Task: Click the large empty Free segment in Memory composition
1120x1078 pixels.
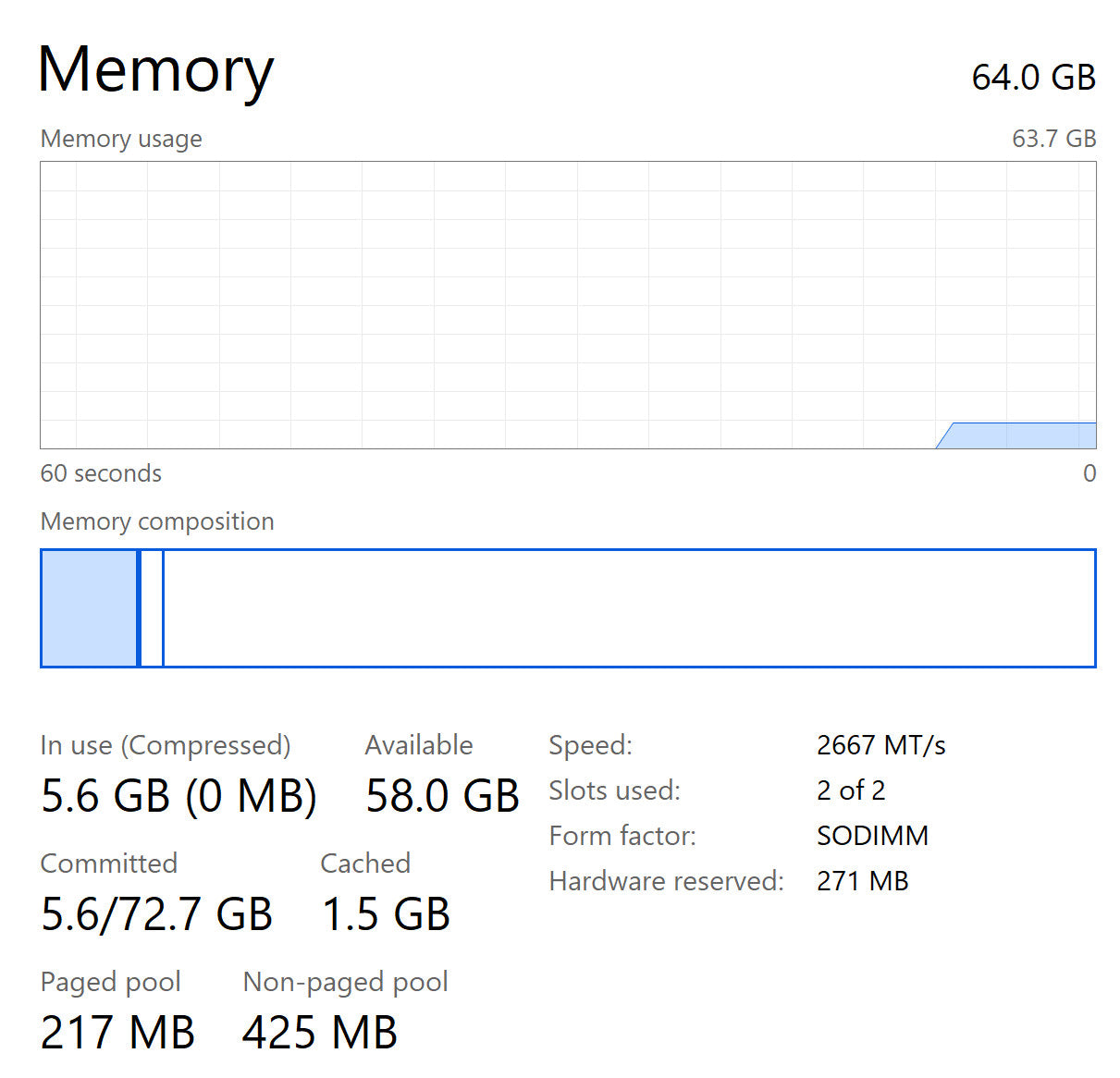Action: [x=629, y=607]
